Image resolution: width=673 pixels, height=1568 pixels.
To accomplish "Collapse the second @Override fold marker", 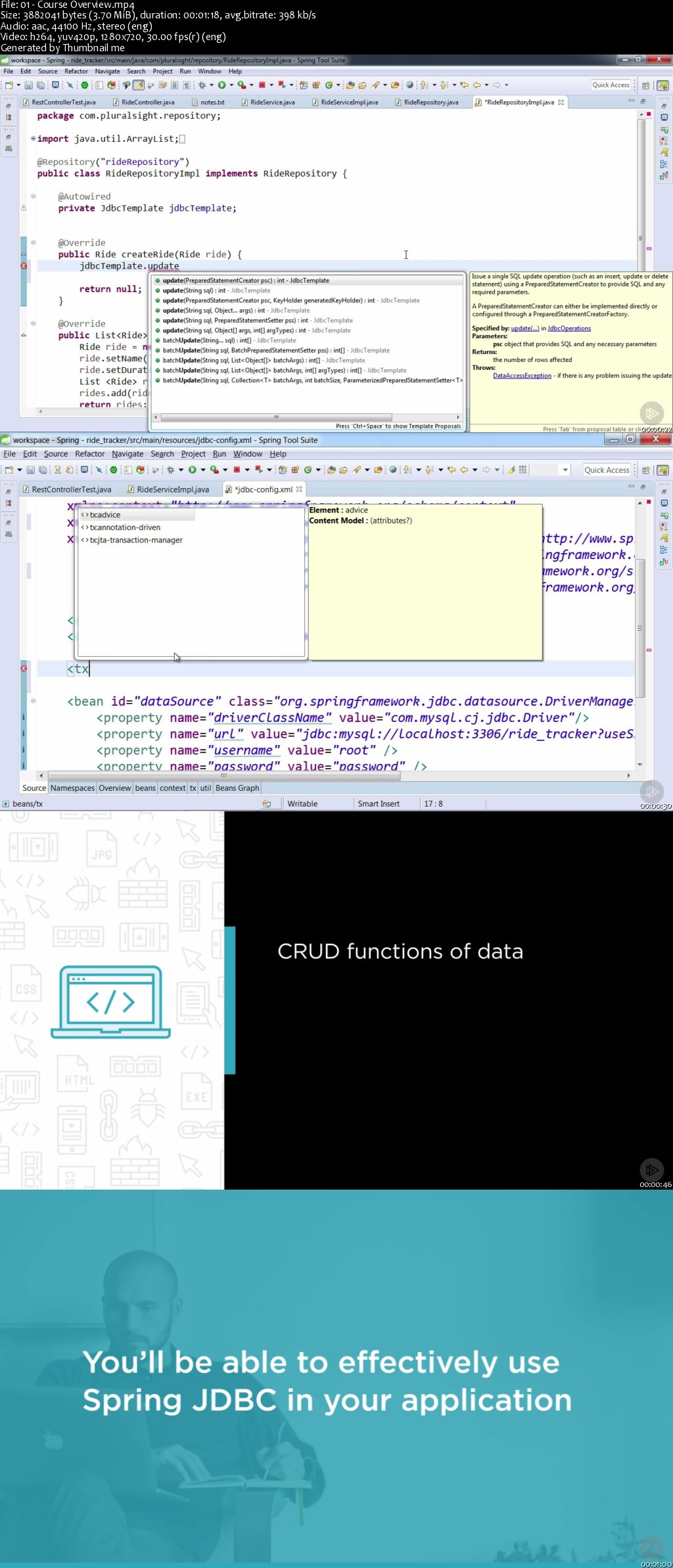I will click(x=33, y=324).
